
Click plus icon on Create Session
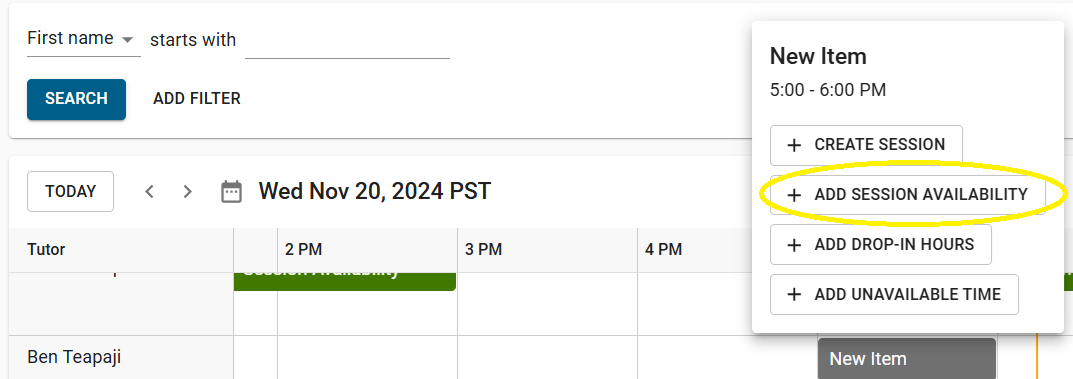click(x=794, y=145)
